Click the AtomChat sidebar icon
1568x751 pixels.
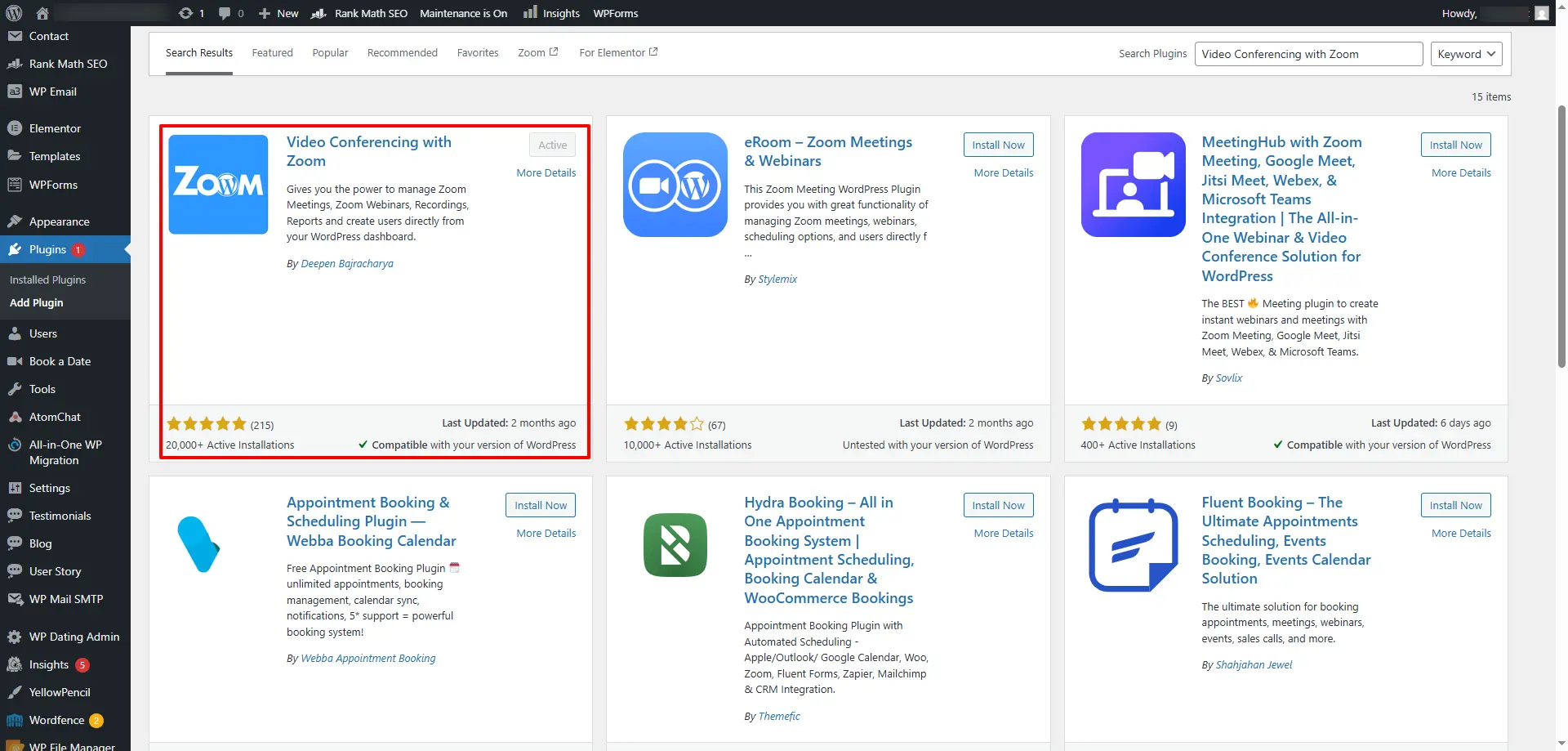pos(15,417)
